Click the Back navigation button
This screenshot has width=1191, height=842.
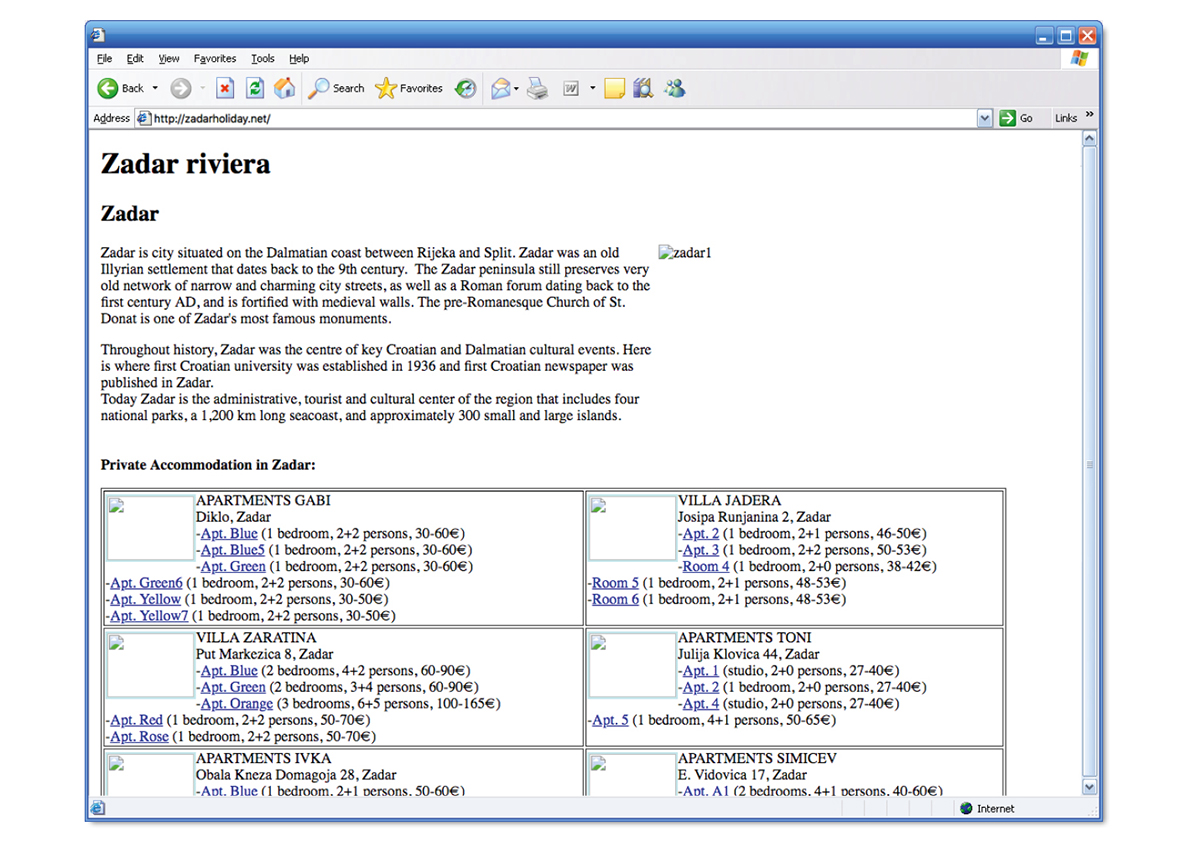pos(120,88)
